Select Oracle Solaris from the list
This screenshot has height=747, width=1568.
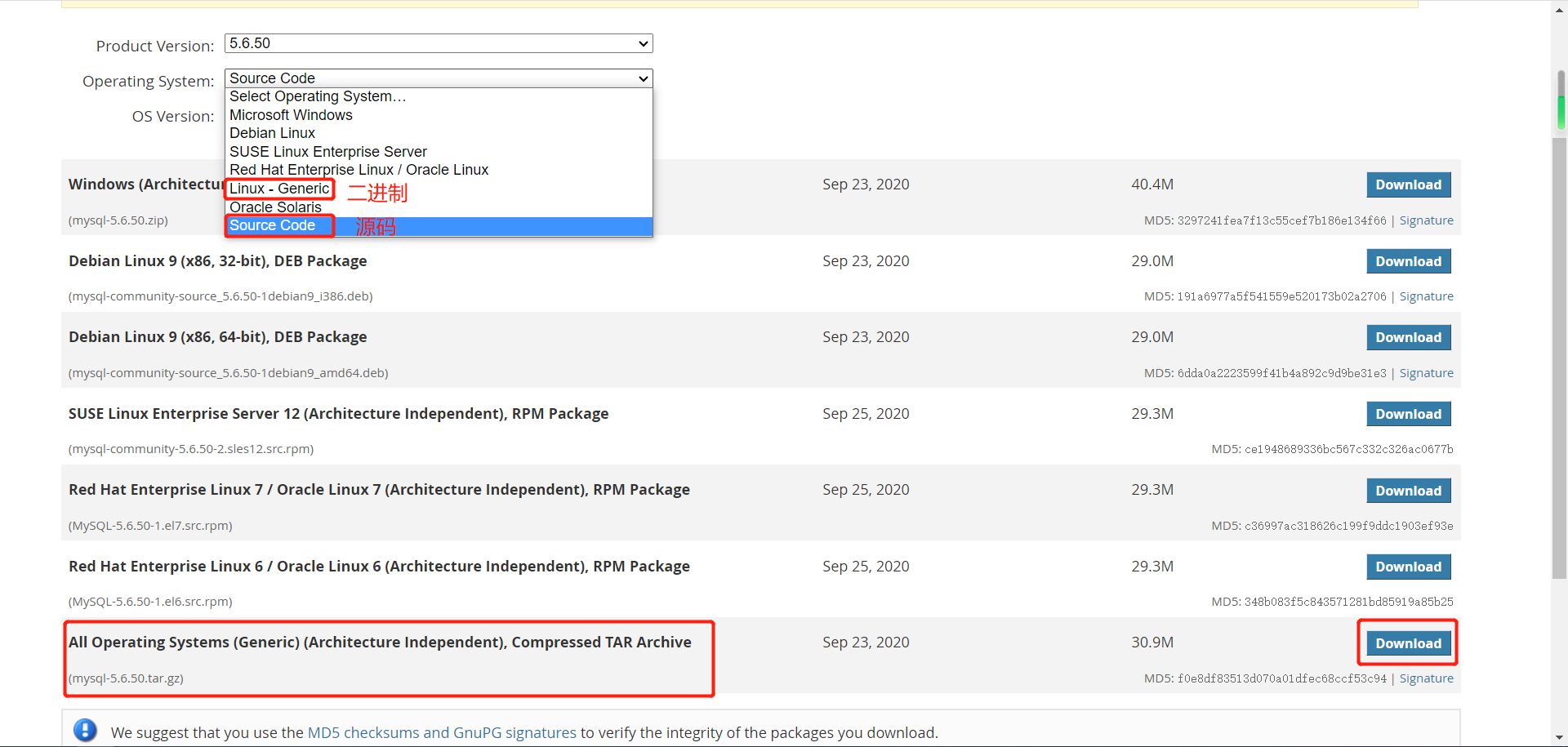click(439, 207)
